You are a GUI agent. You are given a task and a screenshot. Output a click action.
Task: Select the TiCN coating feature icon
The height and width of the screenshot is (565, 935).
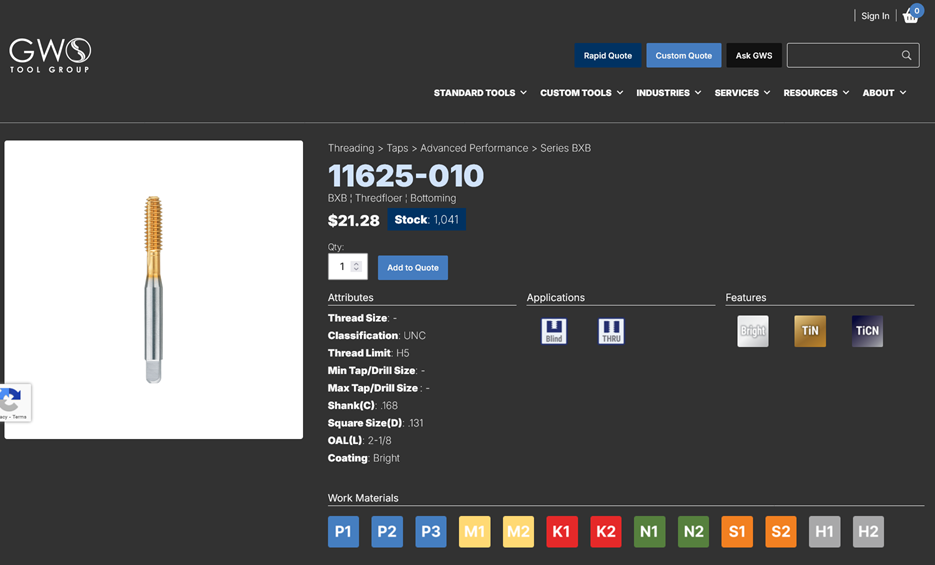(x=867, y=331)
